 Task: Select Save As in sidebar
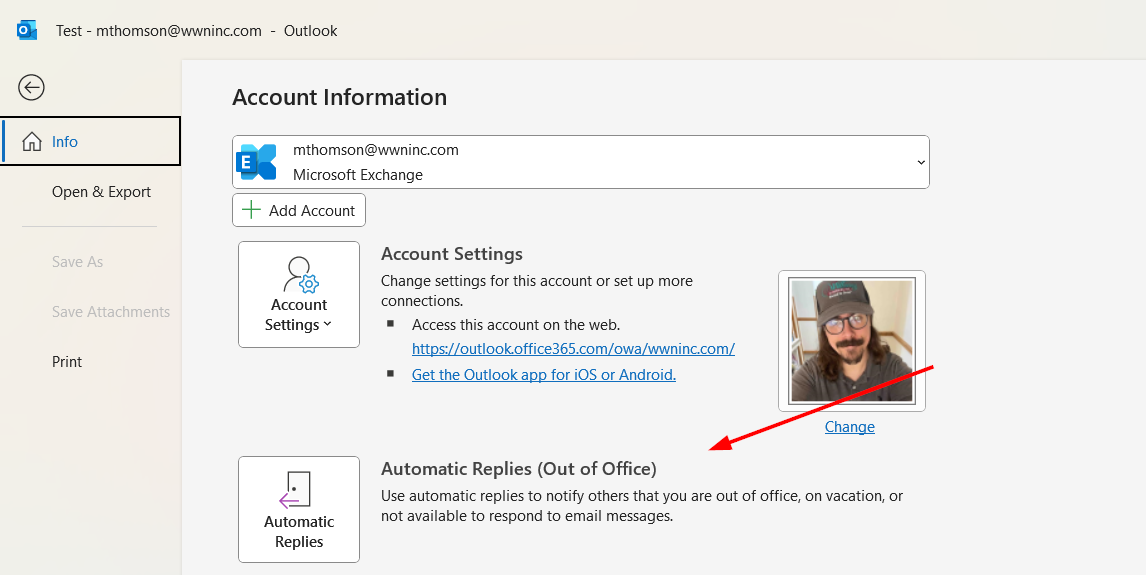pos(77,262)
